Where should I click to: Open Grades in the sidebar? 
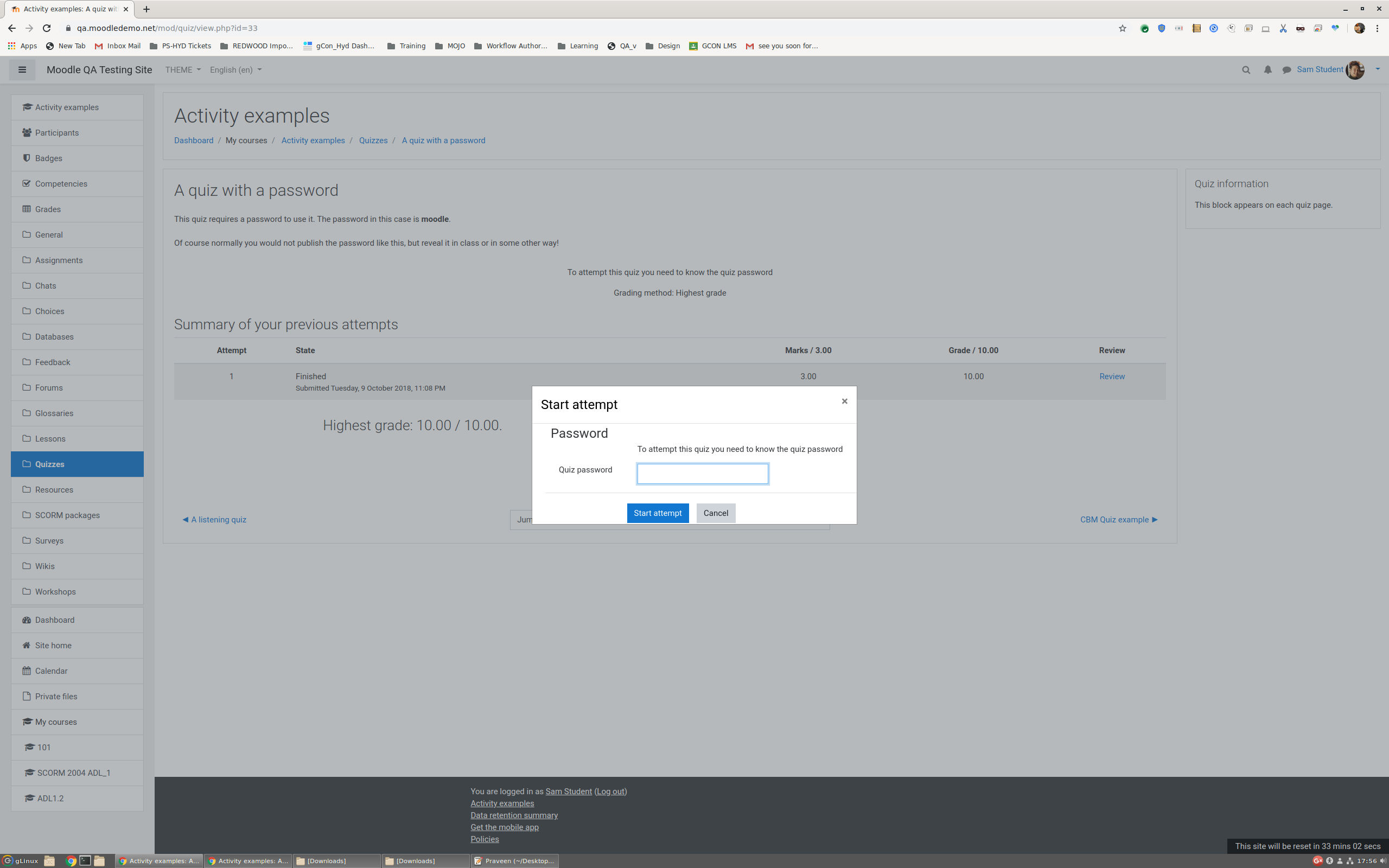pos(77,209)
